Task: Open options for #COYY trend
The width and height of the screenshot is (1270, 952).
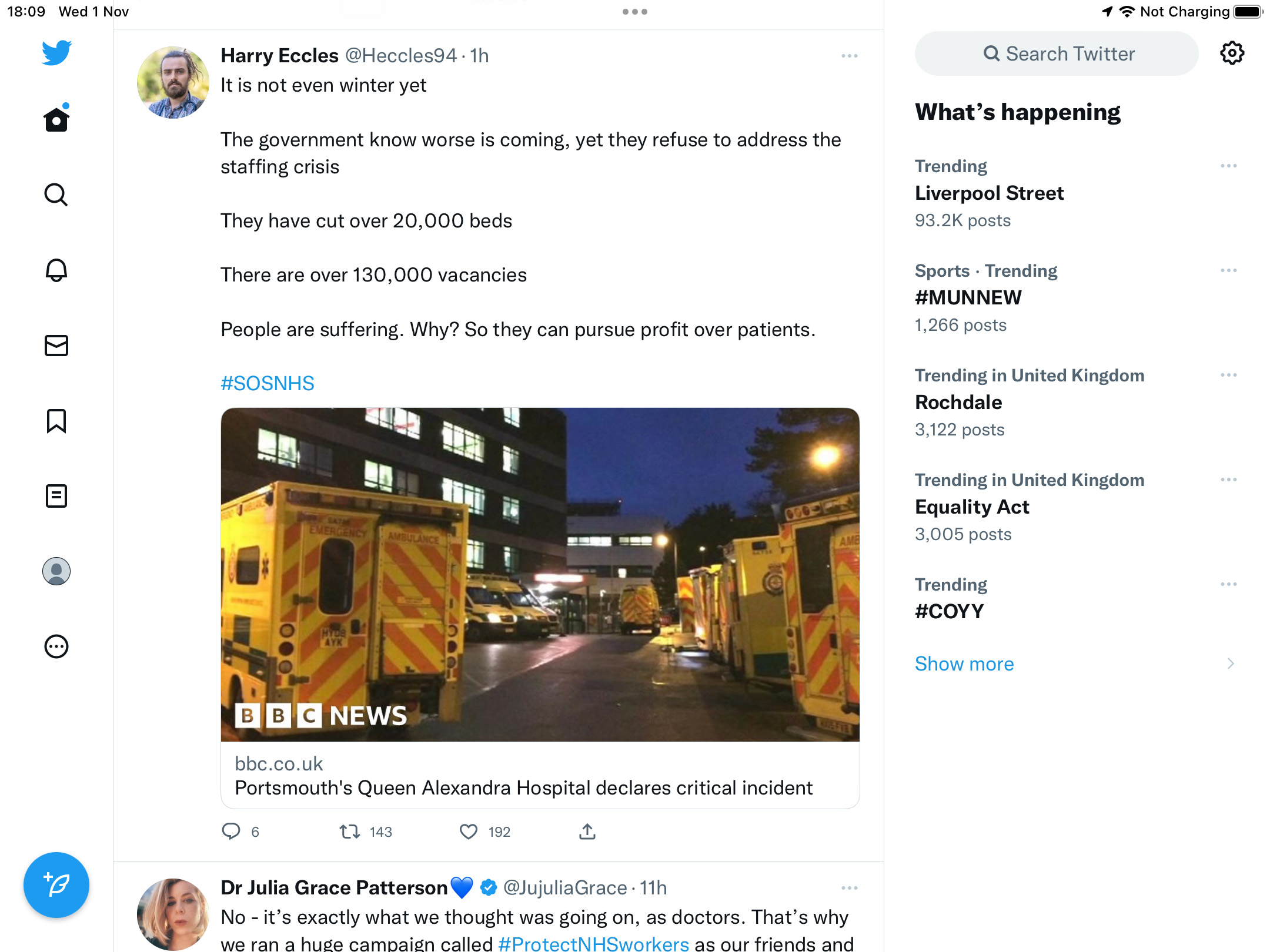Action: (1229, 584)
